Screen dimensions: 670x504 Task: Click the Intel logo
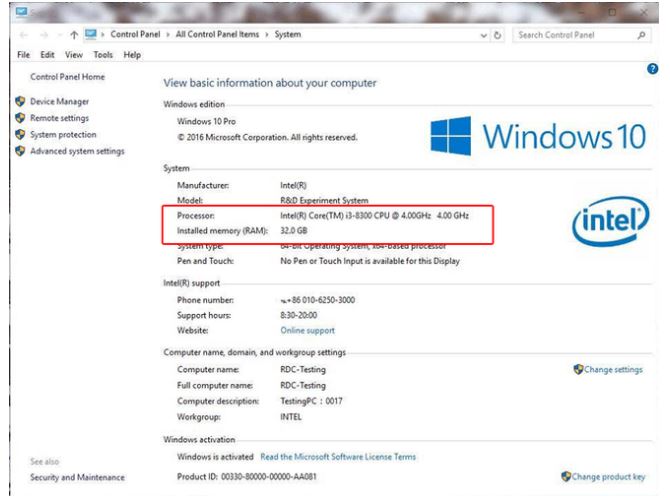click(x=611, y=221)
